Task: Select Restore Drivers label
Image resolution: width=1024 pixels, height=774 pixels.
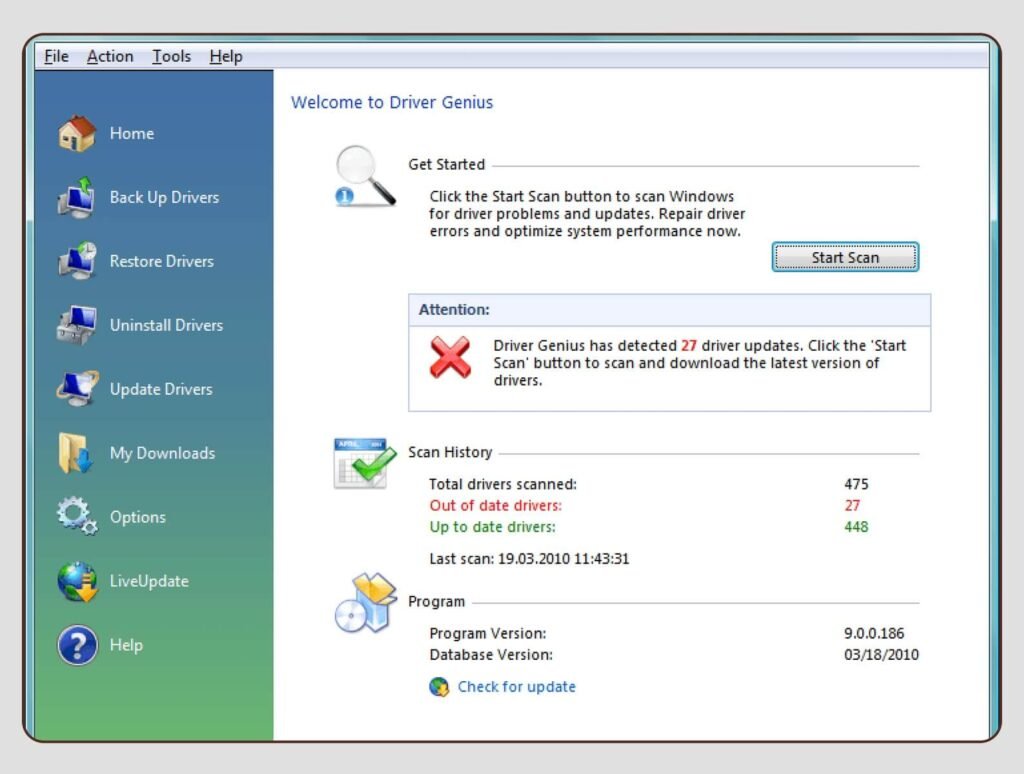Action: pyautogui.click(x=161, y=261)
